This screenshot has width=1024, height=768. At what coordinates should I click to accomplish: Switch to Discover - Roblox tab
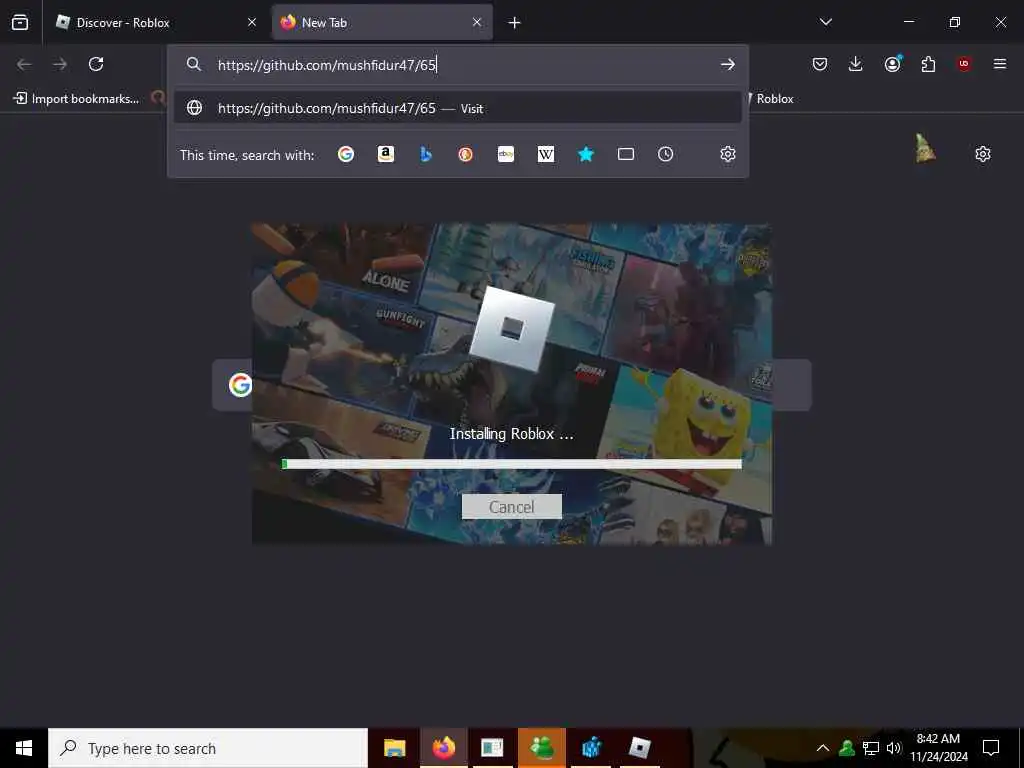[x=155, y=23]
